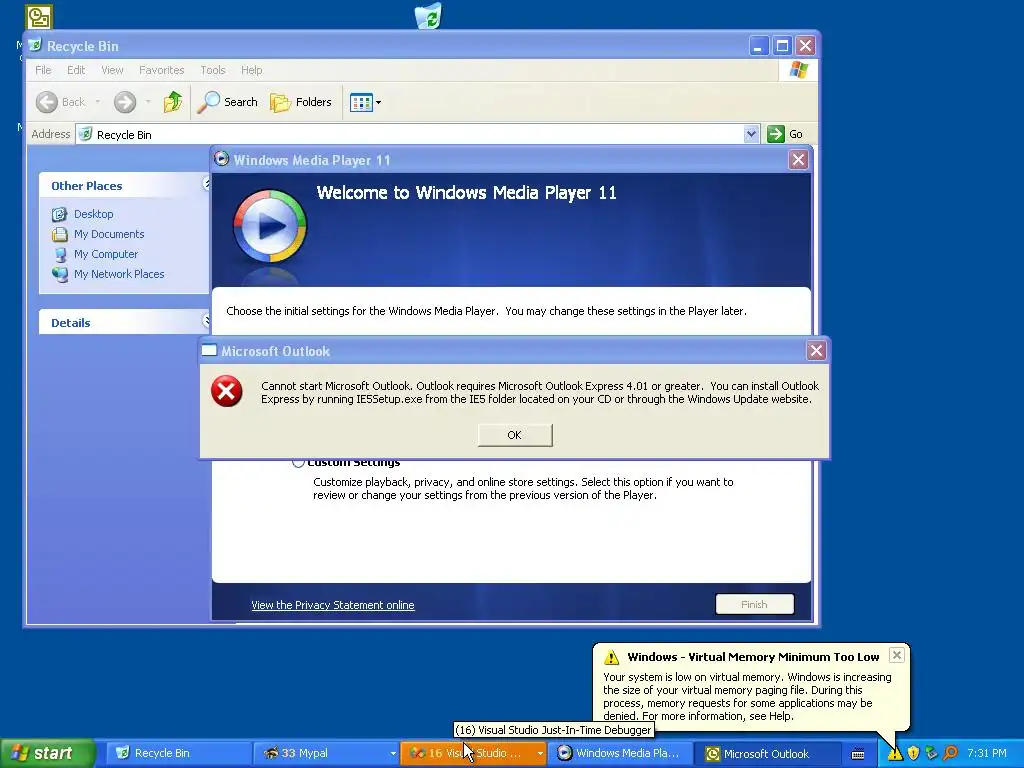Select the Custom Settings radio button

pyautogui.click(x=298, y=462)
